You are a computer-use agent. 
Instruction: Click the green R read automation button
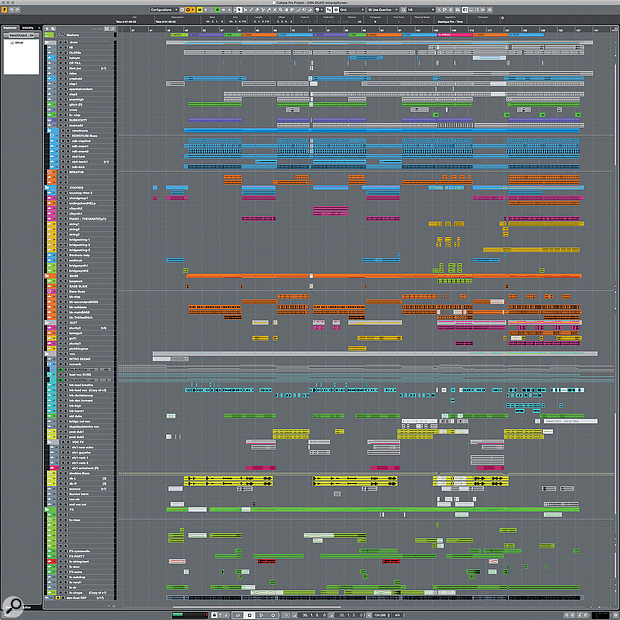point(217,9)
